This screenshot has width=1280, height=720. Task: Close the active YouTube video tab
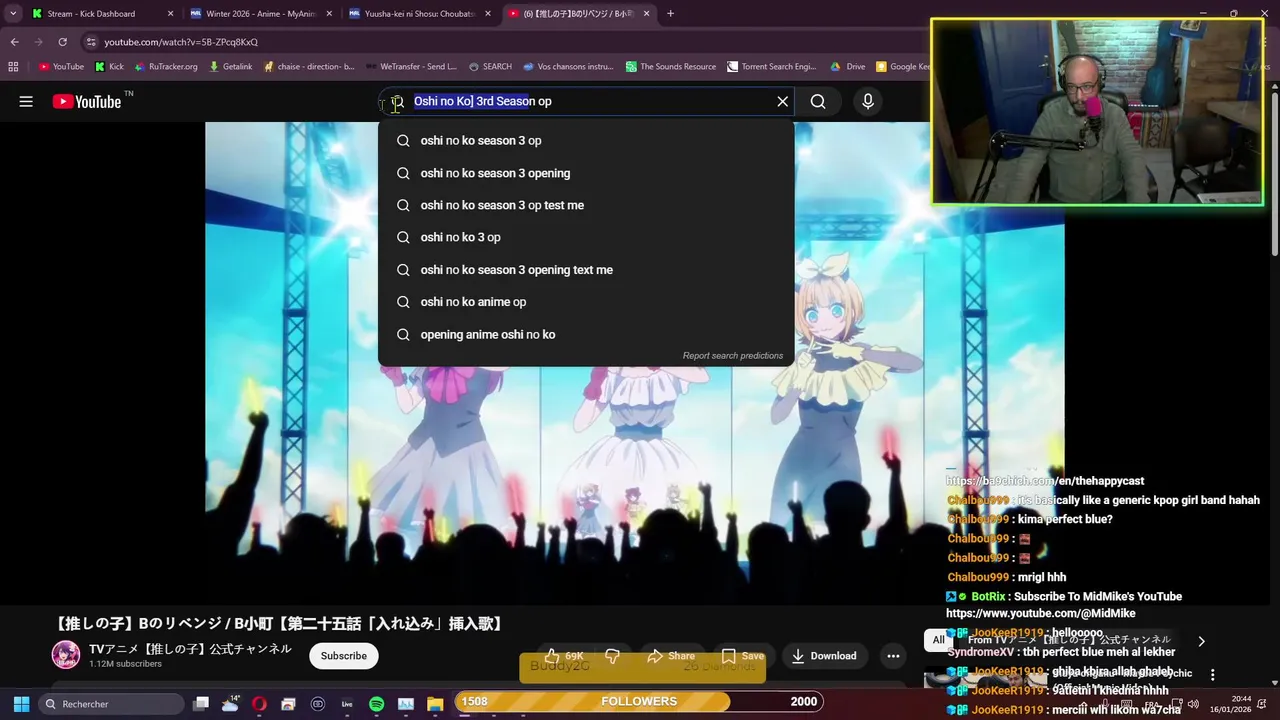(646, 14)
